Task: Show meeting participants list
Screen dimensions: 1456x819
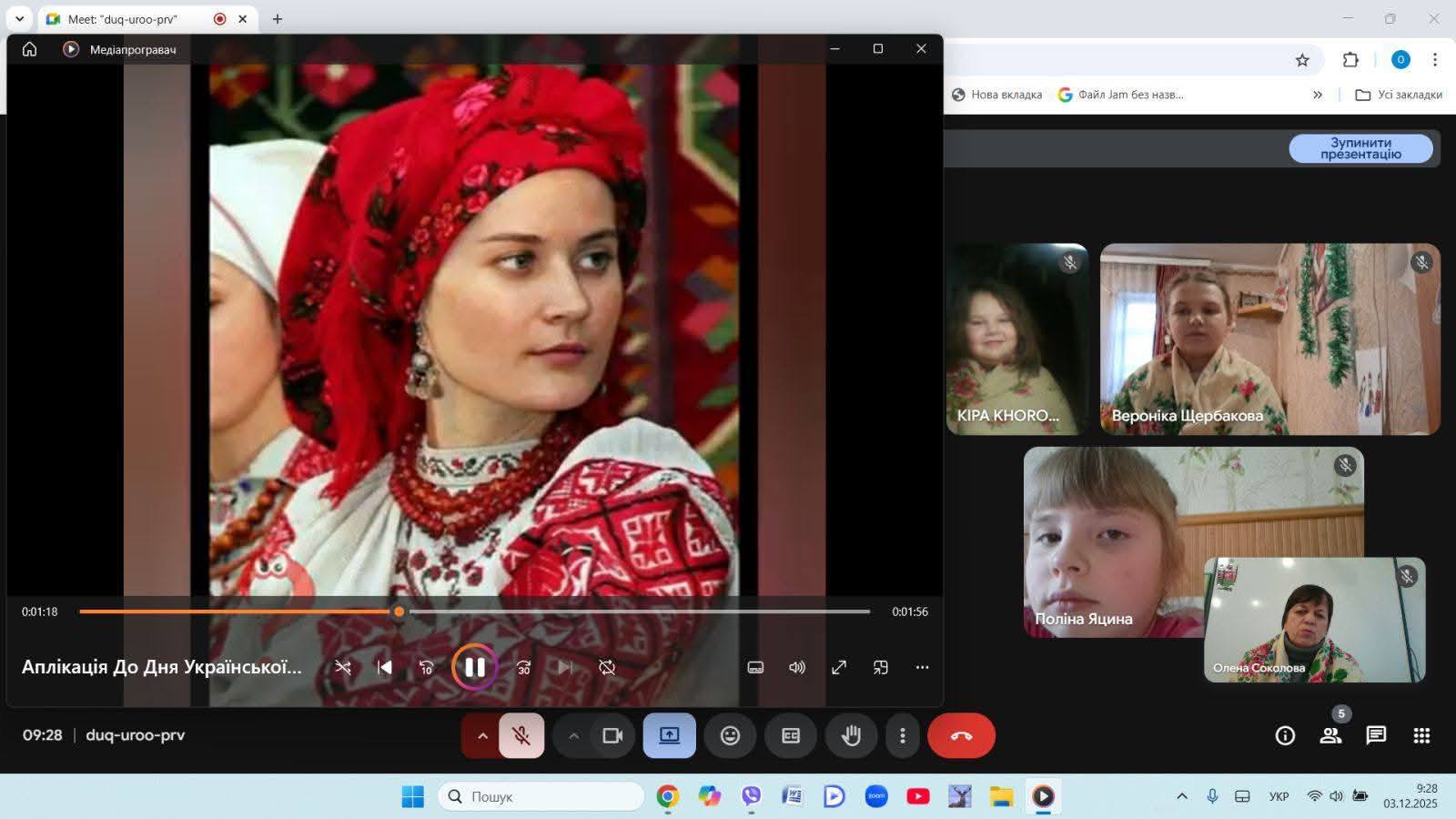Action: pos(1330,735)
